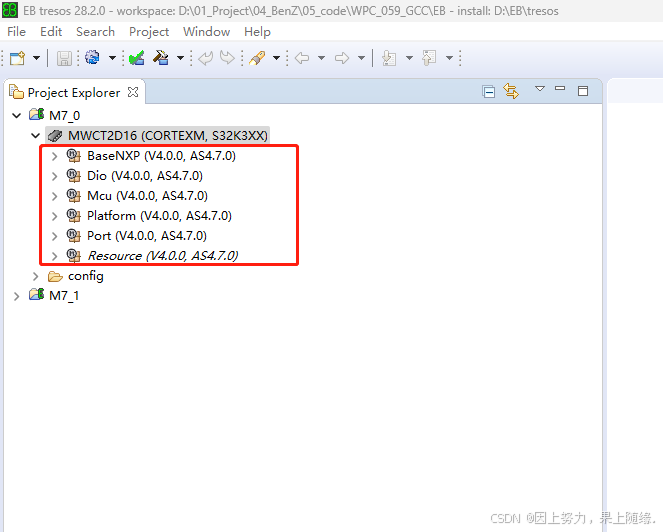Viewport: 663px width, 532px height.
Task: Open the Project menu
Action: pyautogui.click(x=149, y=32)
